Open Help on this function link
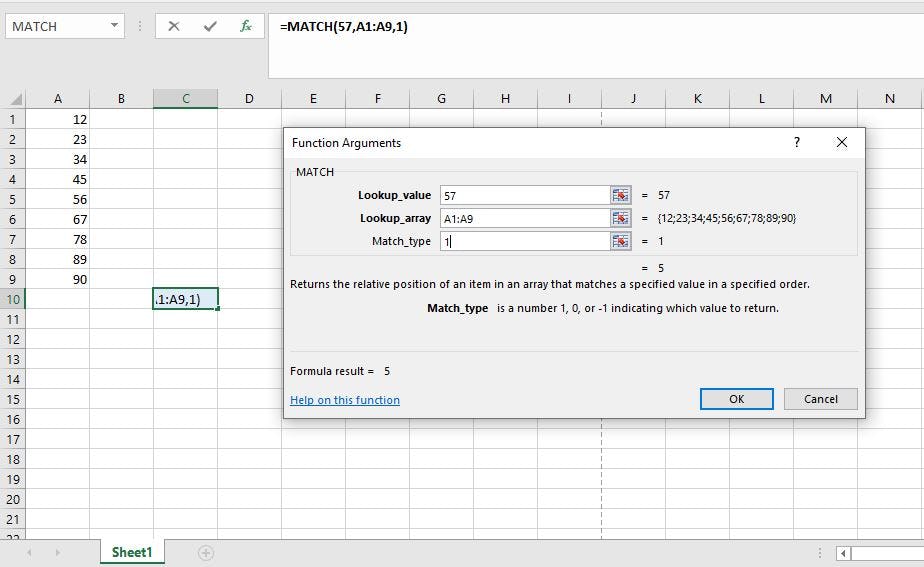 [x=345, y=400]
